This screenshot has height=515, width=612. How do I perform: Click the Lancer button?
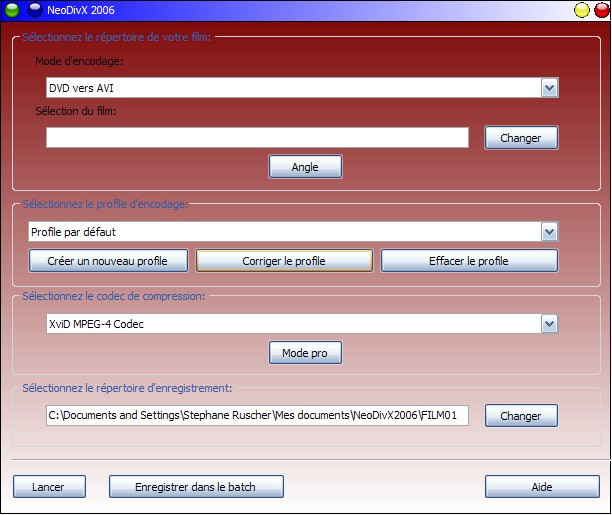point(49,487)
